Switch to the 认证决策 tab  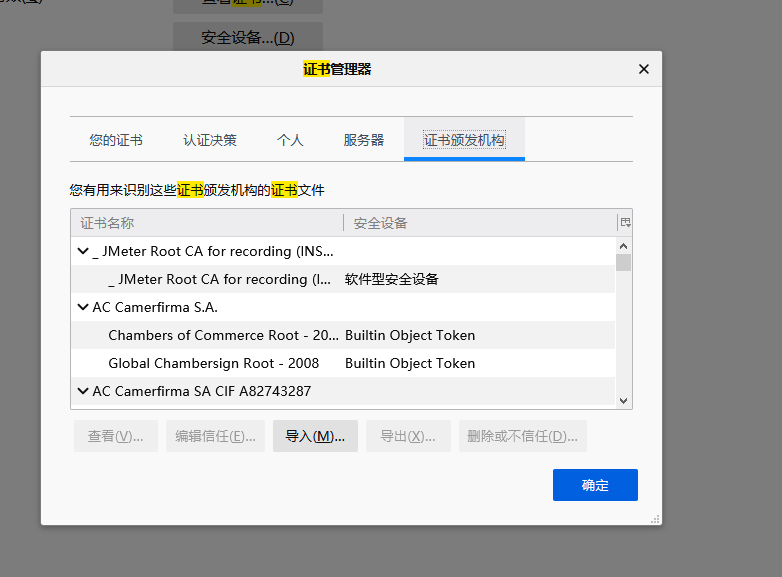(210, 140)
